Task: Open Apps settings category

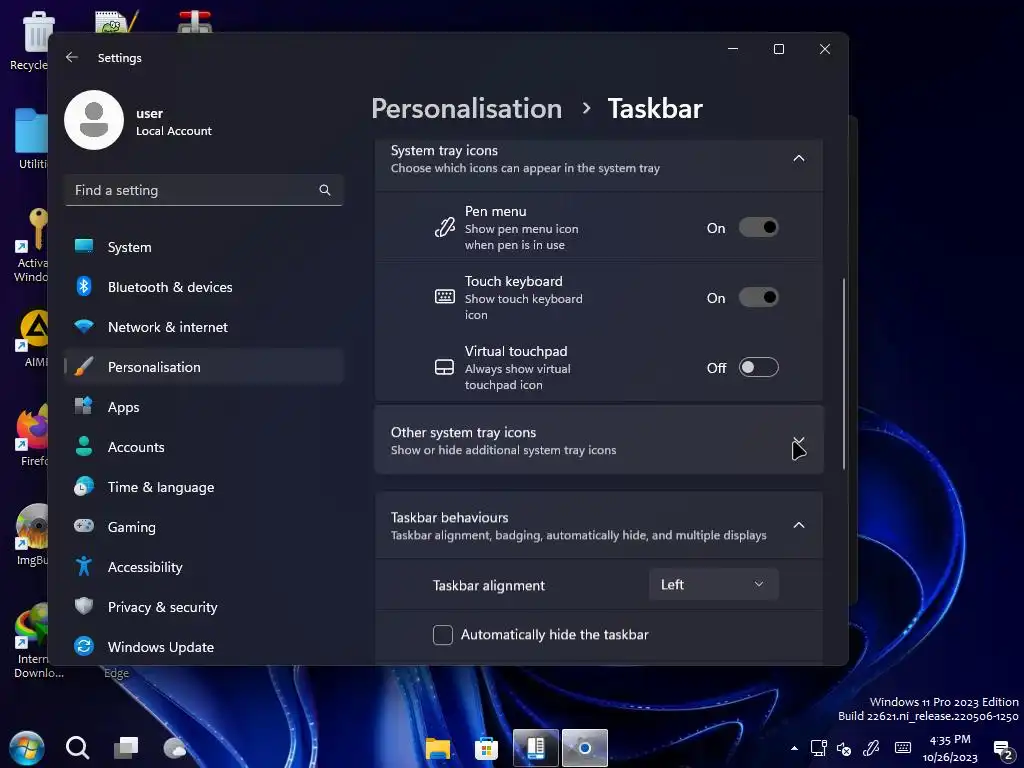Action: click(x=204, y=407)
